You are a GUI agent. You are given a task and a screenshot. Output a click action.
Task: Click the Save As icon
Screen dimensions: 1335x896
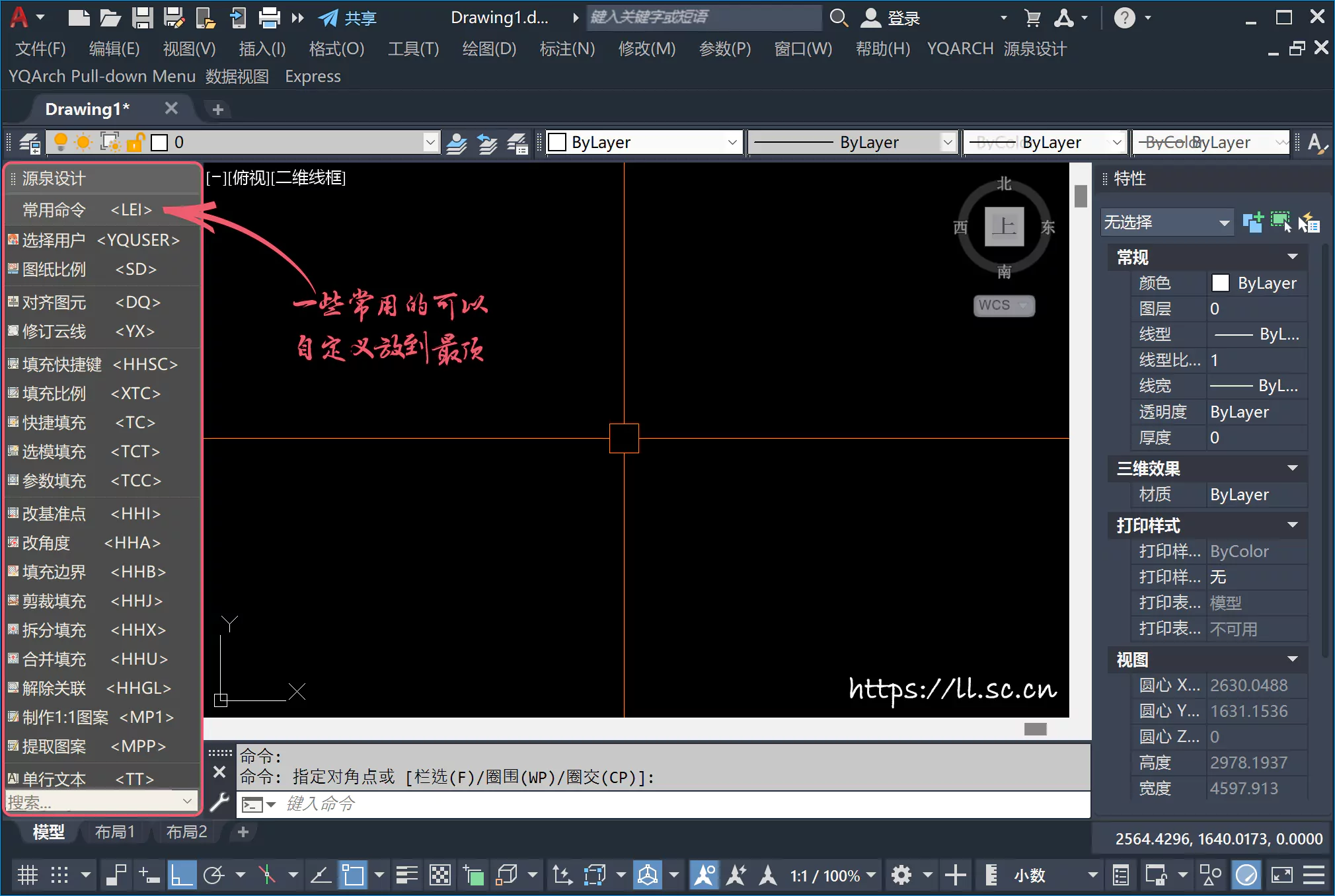(174, 18)
